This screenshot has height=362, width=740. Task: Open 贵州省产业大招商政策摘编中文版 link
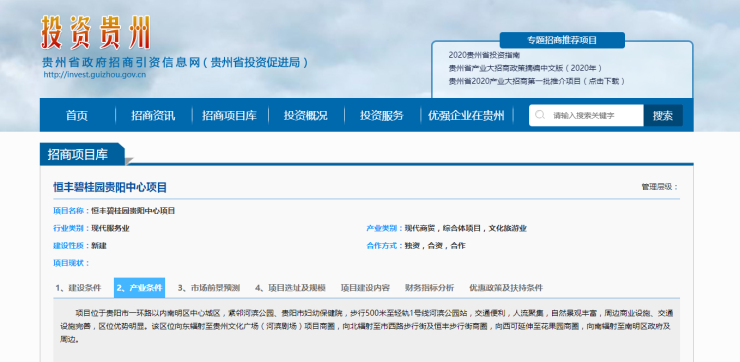(x=525, y=68)
